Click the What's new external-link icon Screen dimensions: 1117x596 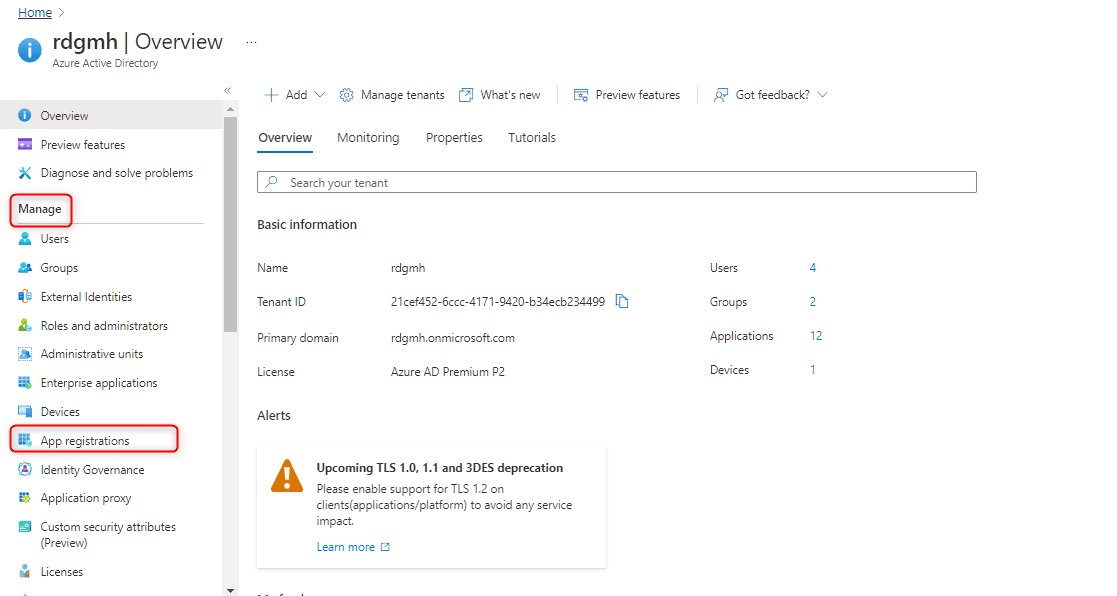[466, 95]
